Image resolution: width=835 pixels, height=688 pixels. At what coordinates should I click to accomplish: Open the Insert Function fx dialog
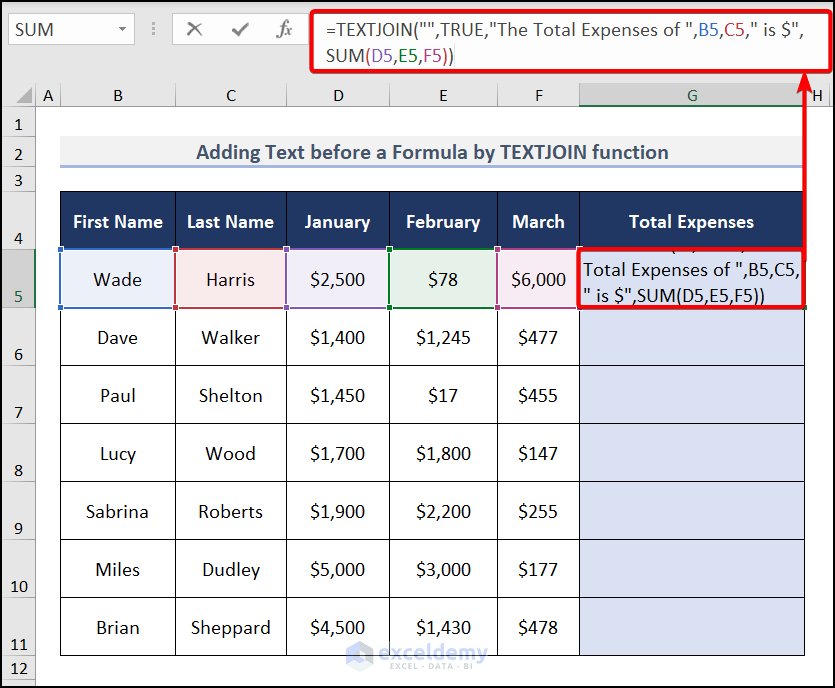284,29
